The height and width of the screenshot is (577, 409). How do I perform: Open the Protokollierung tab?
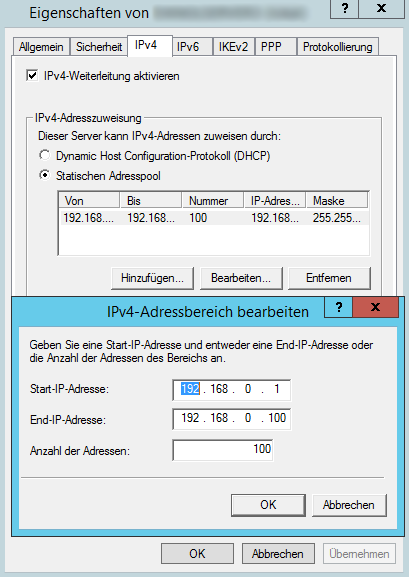(338, 47)
